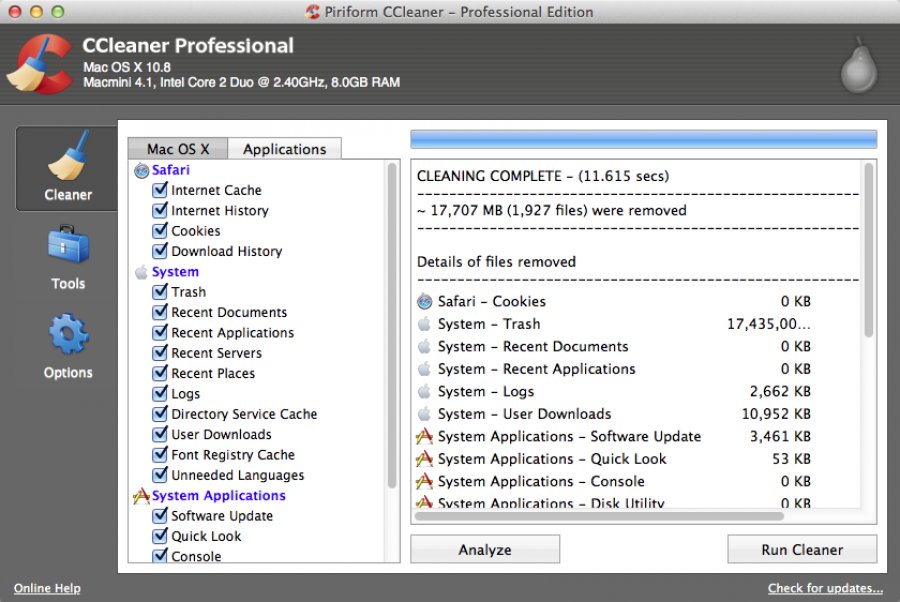This screenshot has width=900, height=602.
Task: Click the results pane horizontal scrollbar
Action: point(599,516)
